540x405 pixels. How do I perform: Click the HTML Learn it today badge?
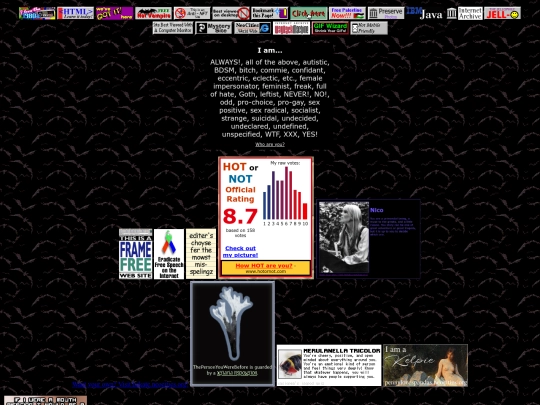[x=75, y=13]
